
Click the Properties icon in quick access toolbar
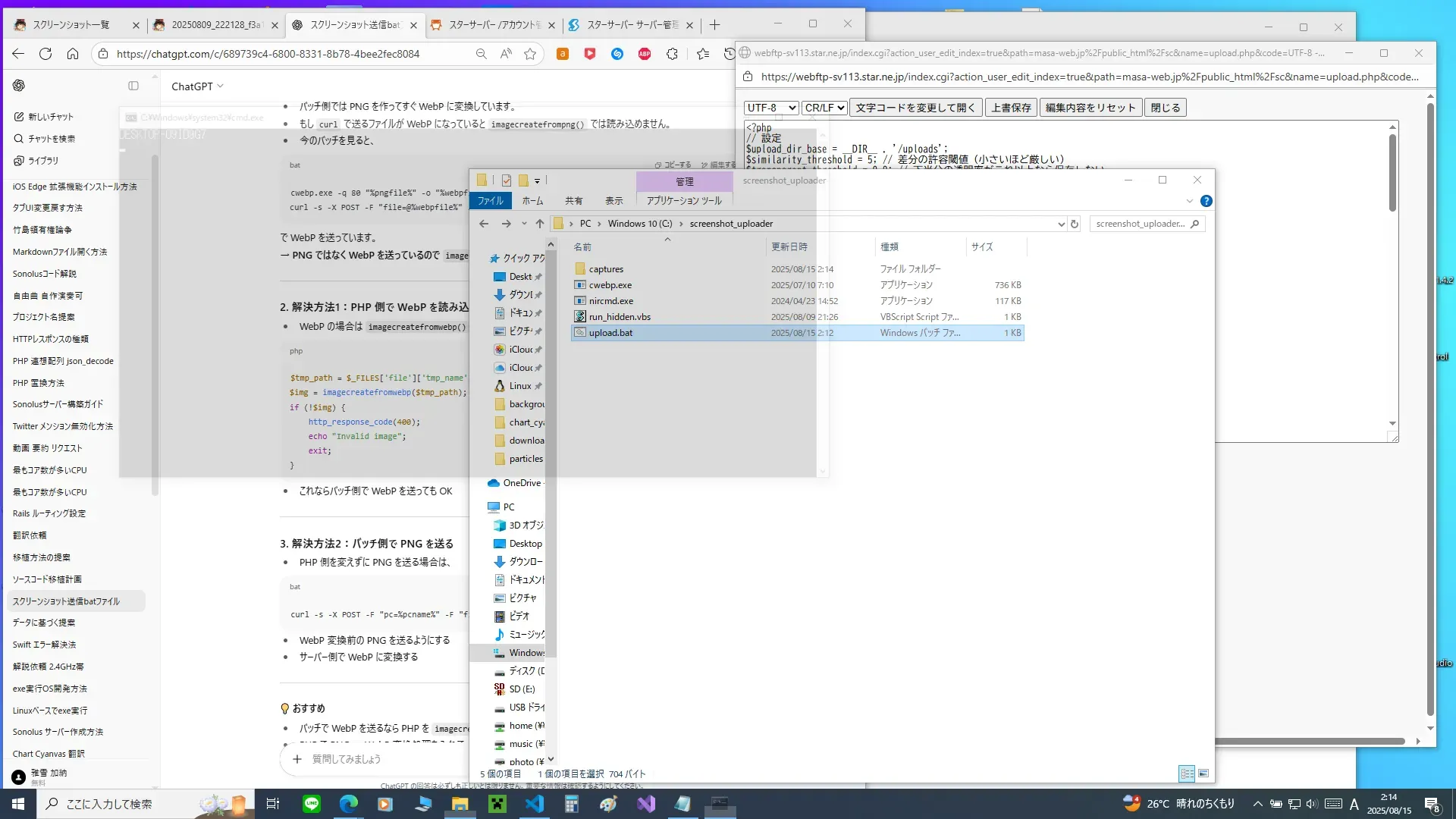click(x=506, y=180)
